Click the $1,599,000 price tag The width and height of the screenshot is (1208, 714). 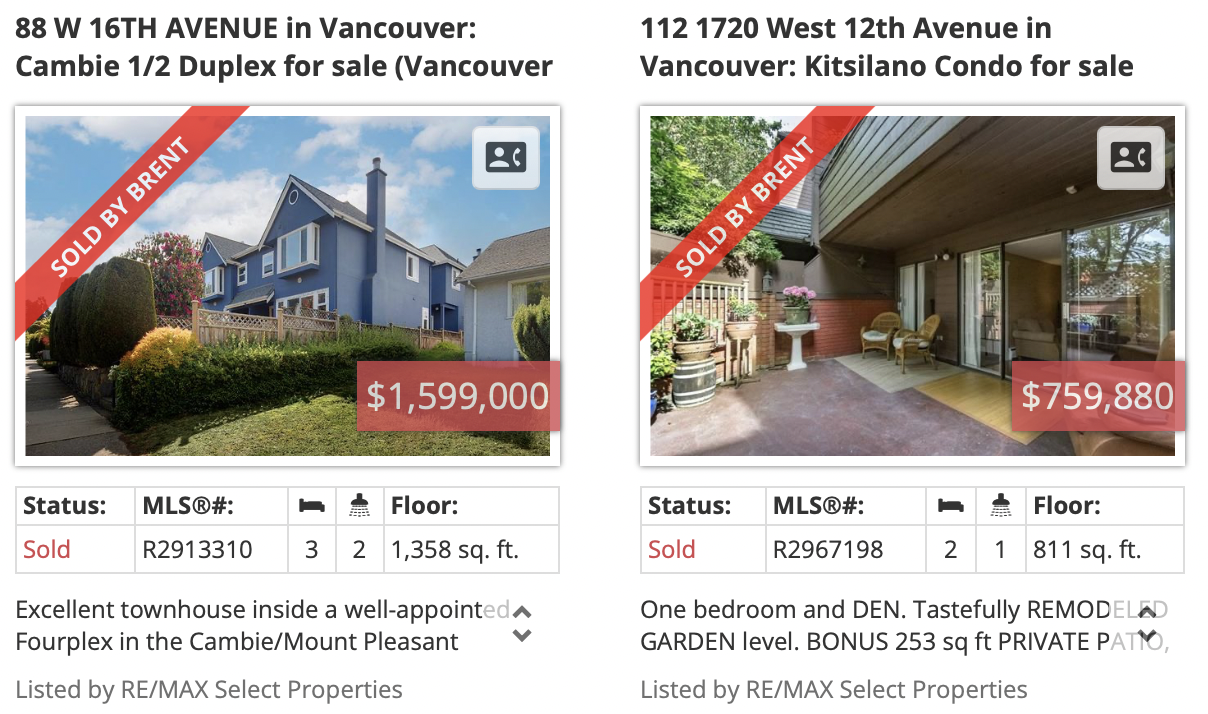point(458,396)
